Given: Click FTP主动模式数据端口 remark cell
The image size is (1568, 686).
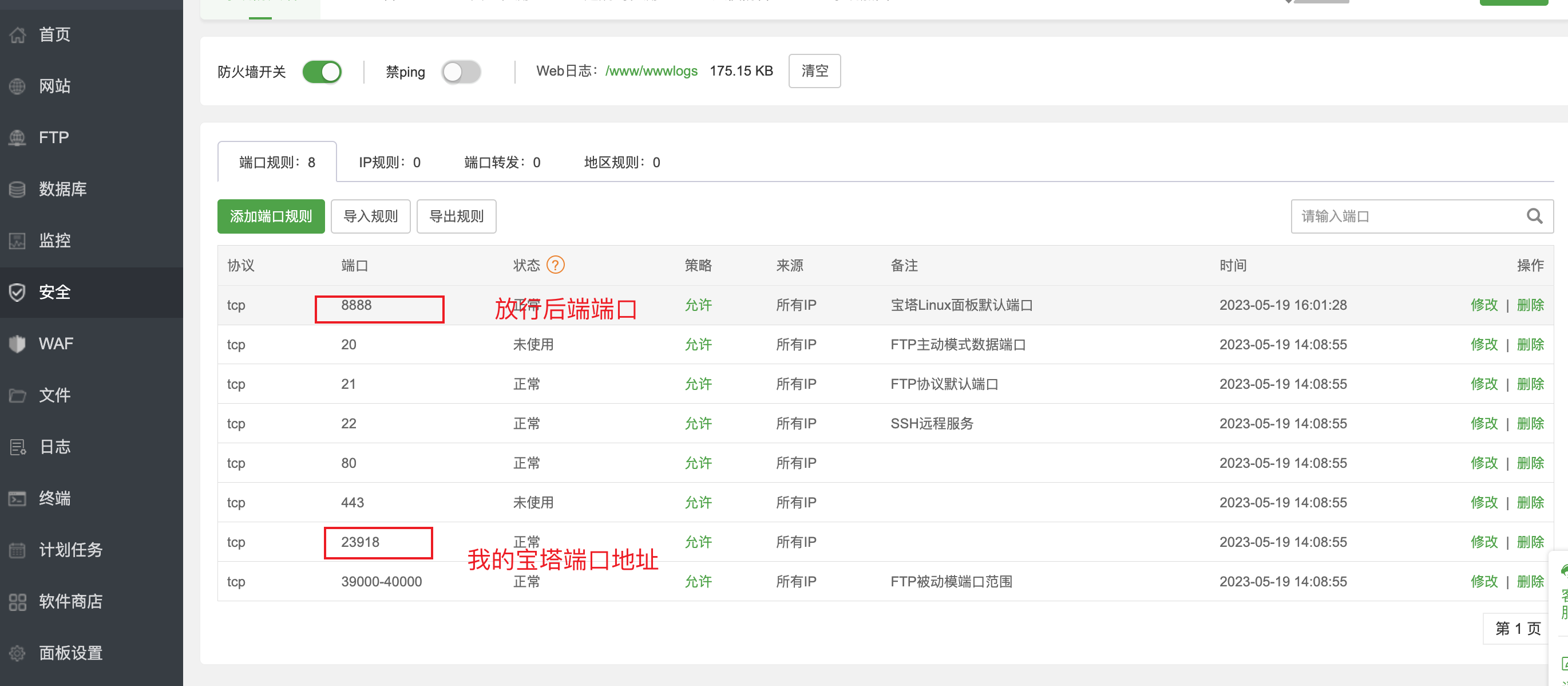Looking at the screenshot, I should tap(957, 344).
